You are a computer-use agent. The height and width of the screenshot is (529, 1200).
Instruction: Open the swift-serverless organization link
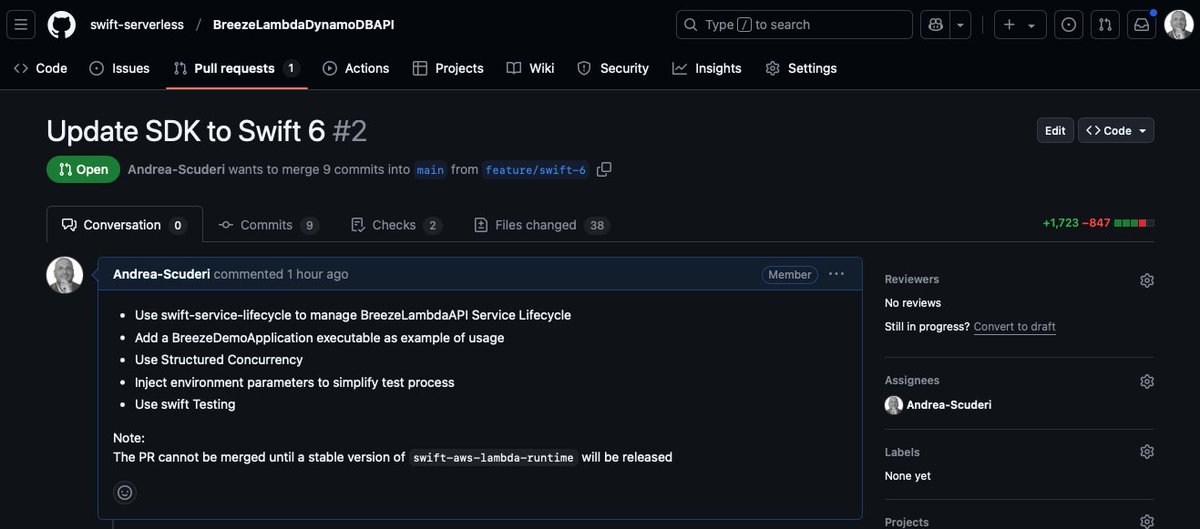(x=136, y=25)
